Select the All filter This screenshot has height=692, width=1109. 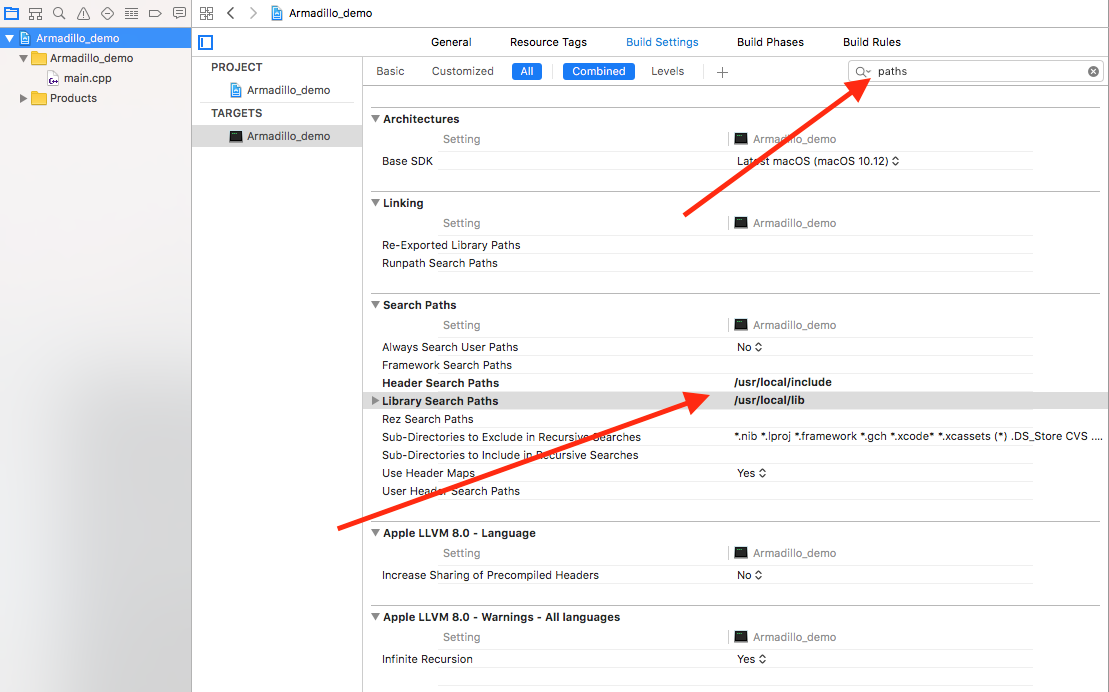[x=527, y=71]
